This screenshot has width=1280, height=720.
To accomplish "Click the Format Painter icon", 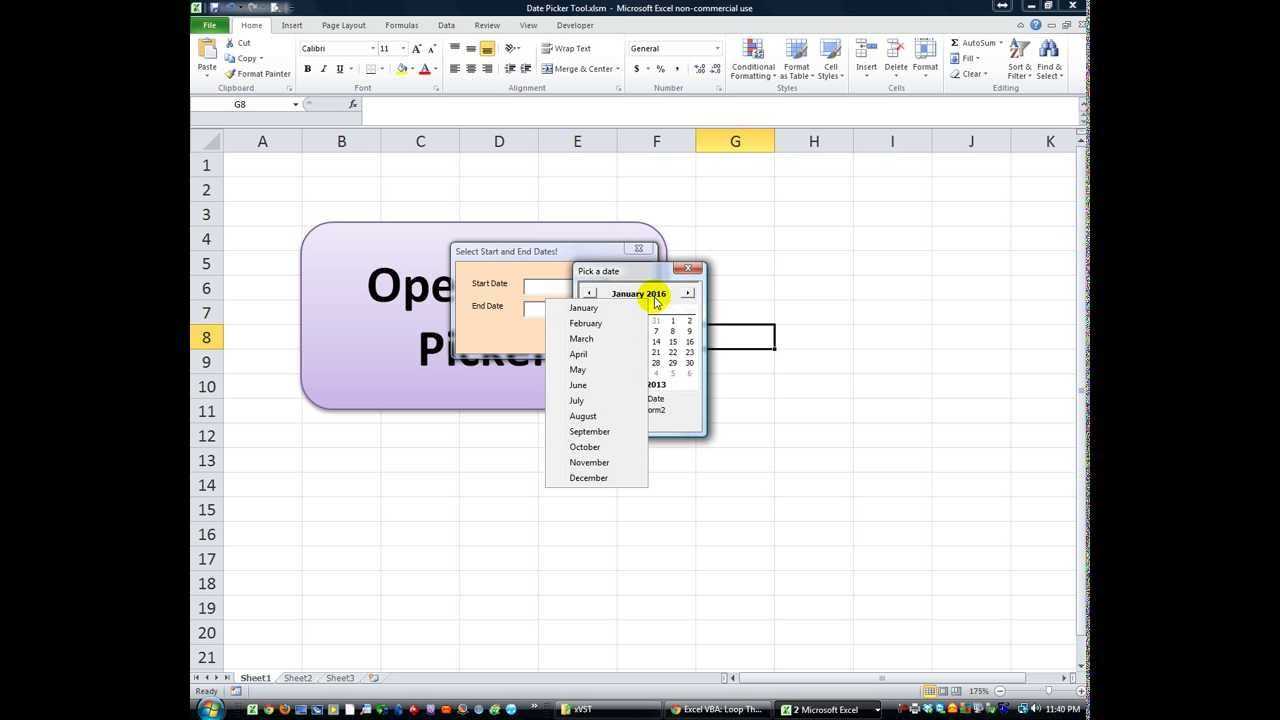I will [231, 74].
